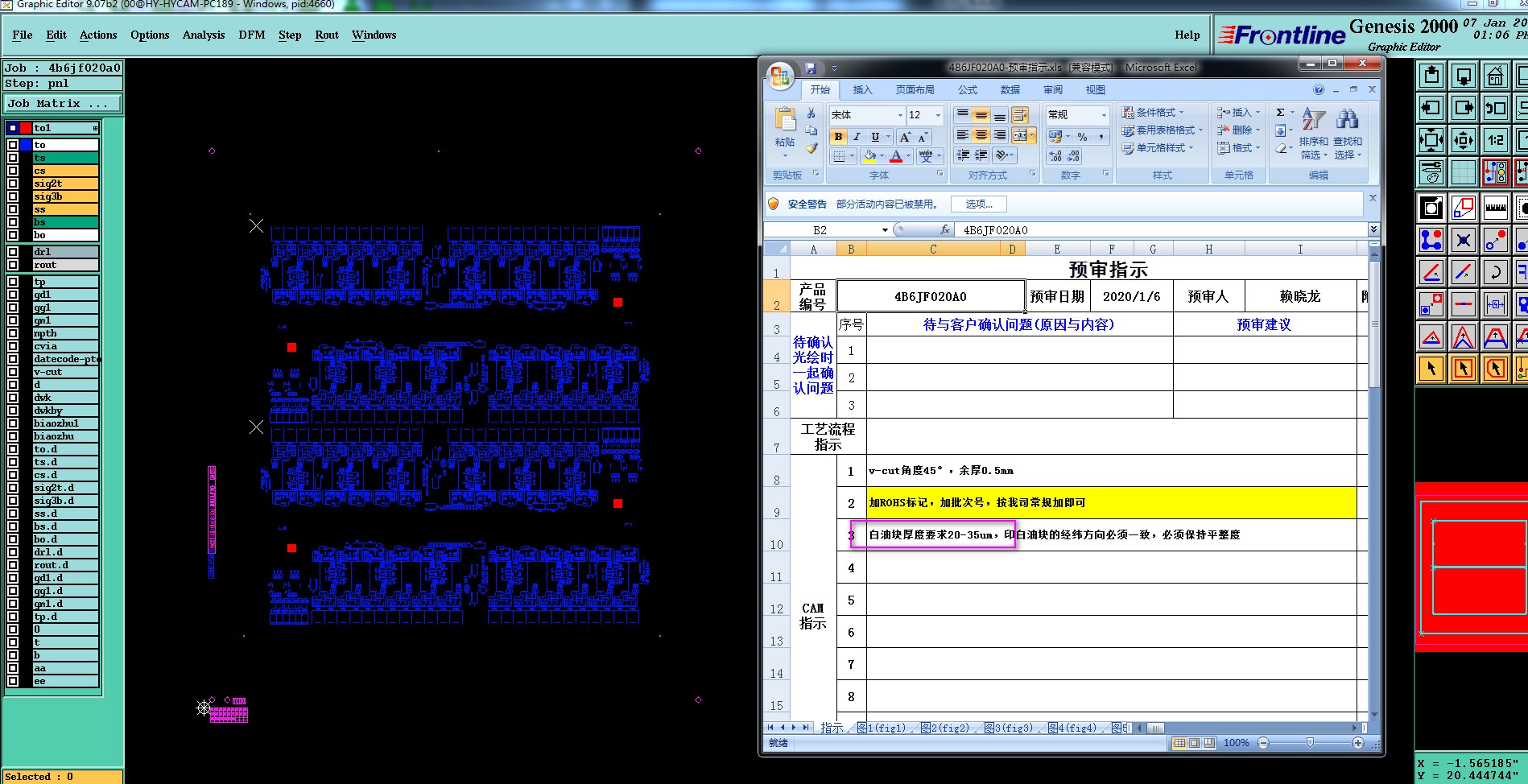Viewport: 1528px width, 784px height.
Task: Click the Excel formula bar input
Action: (x=1161, y=230)
